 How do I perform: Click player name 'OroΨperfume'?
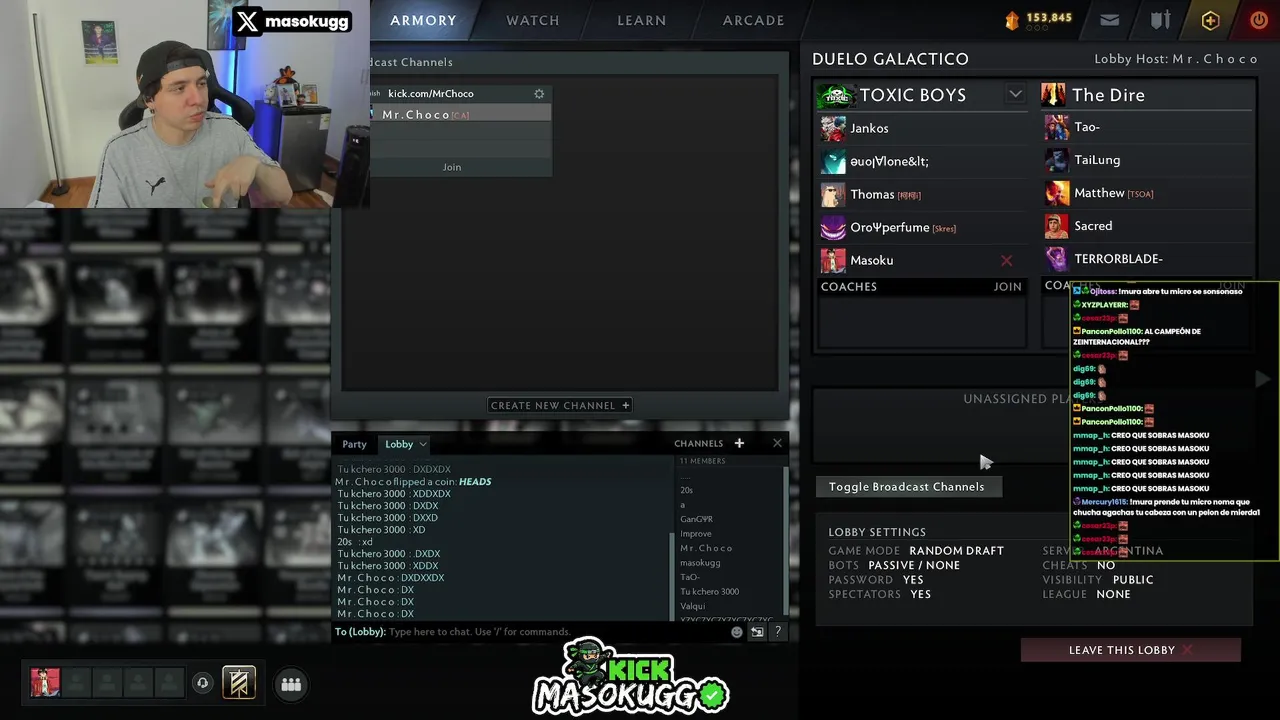[x=890, y=227]
